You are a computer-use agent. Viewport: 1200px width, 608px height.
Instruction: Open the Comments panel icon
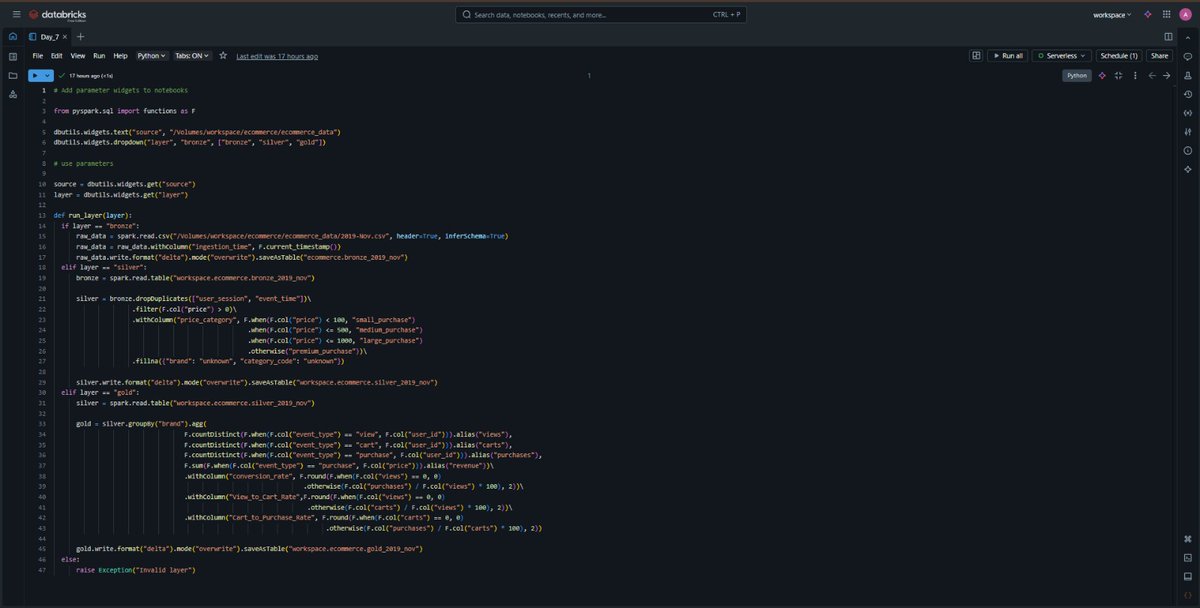click(x=1187, y=56)
